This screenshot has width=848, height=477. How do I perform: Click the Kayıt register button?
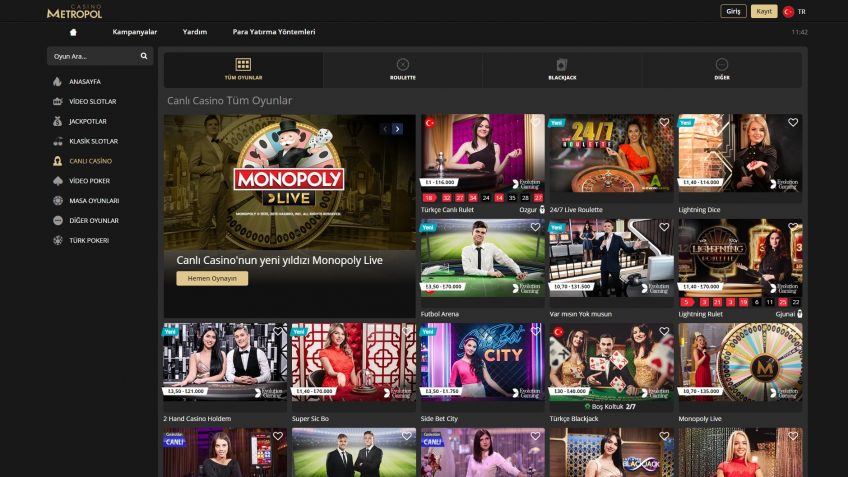tap(764, 12)
